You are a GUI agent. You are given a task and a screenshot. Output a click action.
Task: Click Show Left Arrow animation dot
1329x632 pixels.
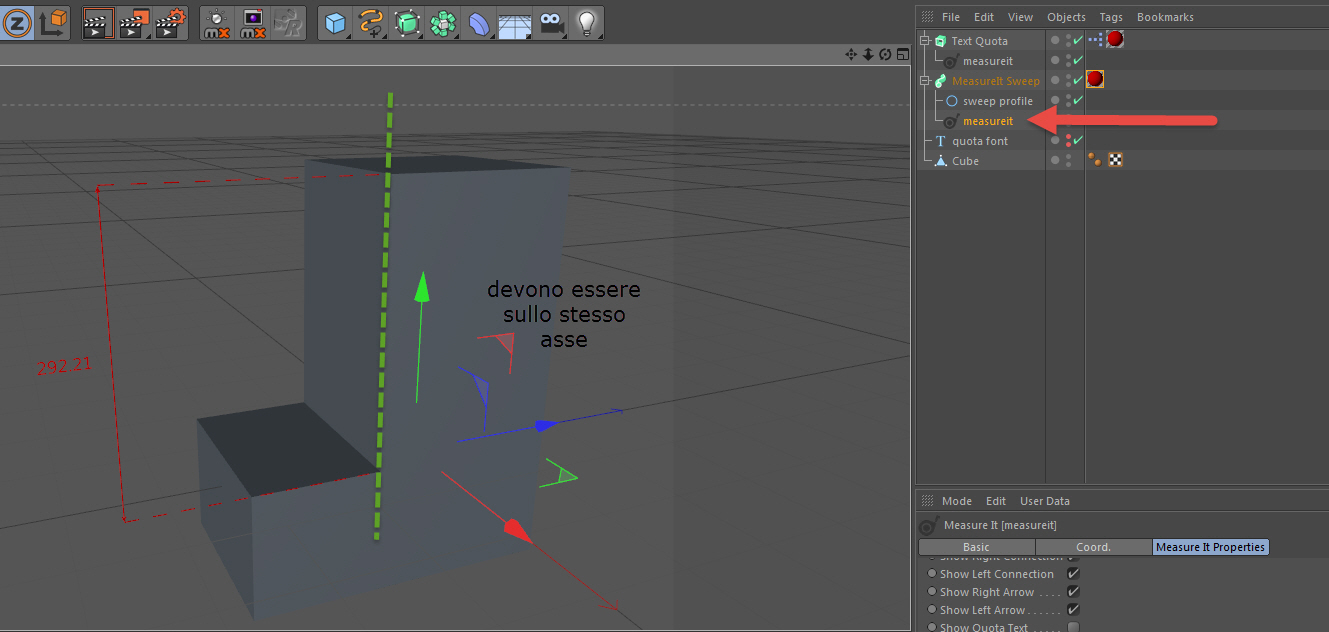932,610
